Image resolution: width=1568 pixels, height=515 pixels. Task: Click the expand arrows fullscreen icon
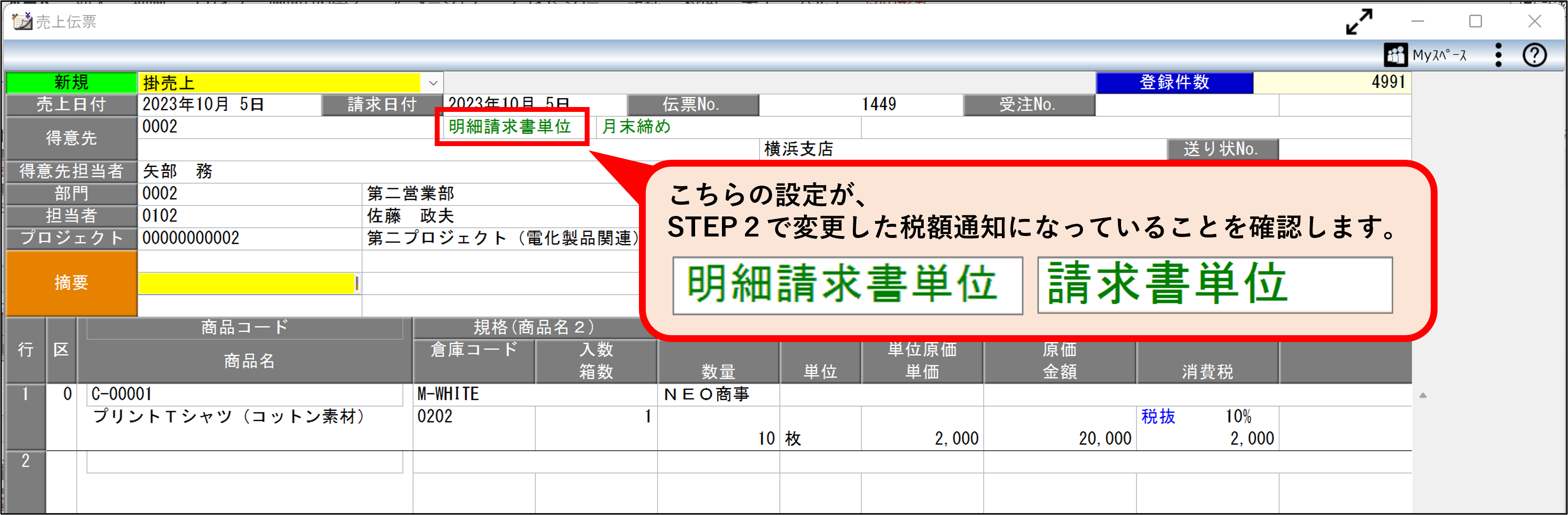tap(1358, 22)
